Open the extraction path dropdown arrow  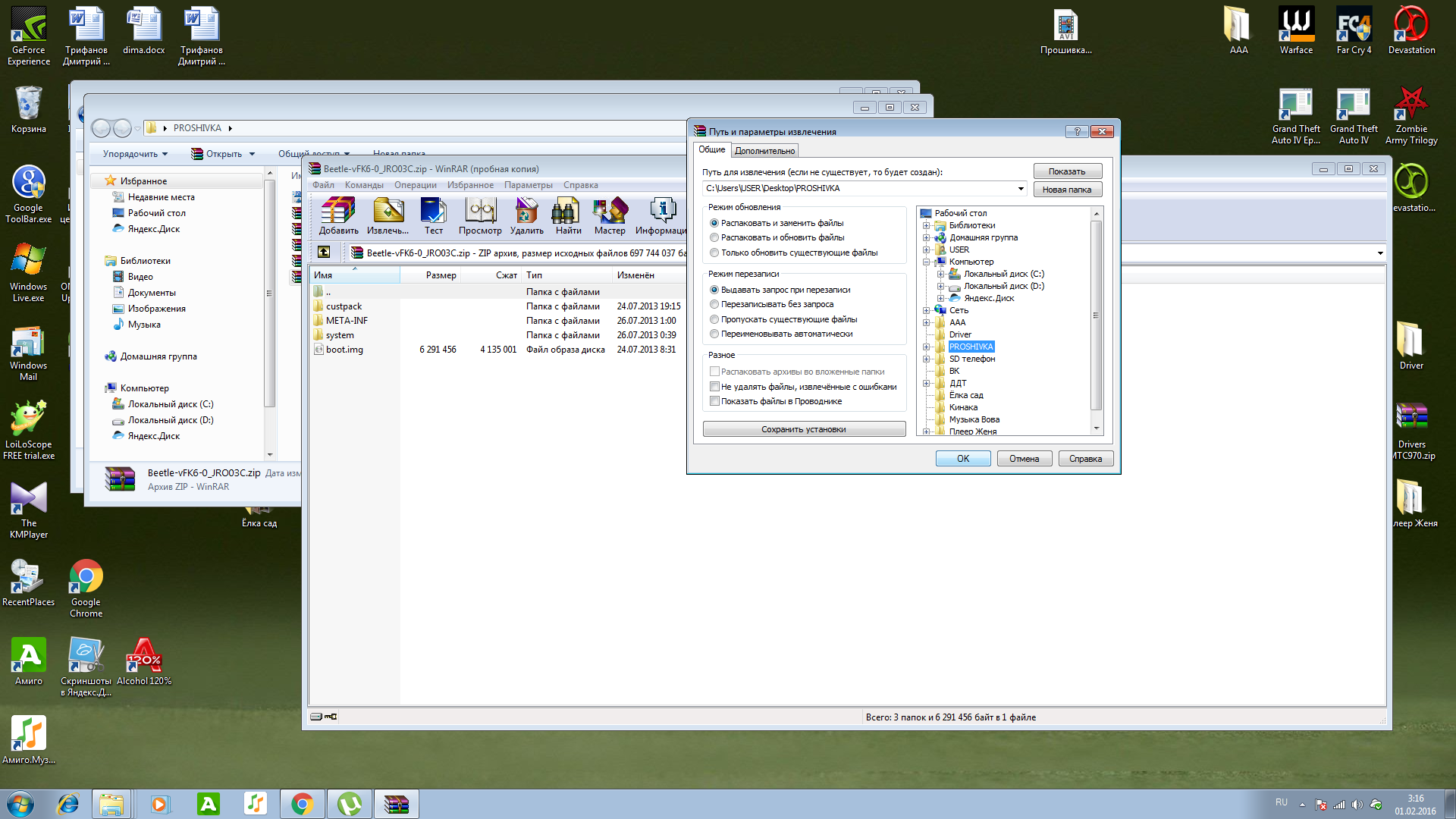(1021, 189)
